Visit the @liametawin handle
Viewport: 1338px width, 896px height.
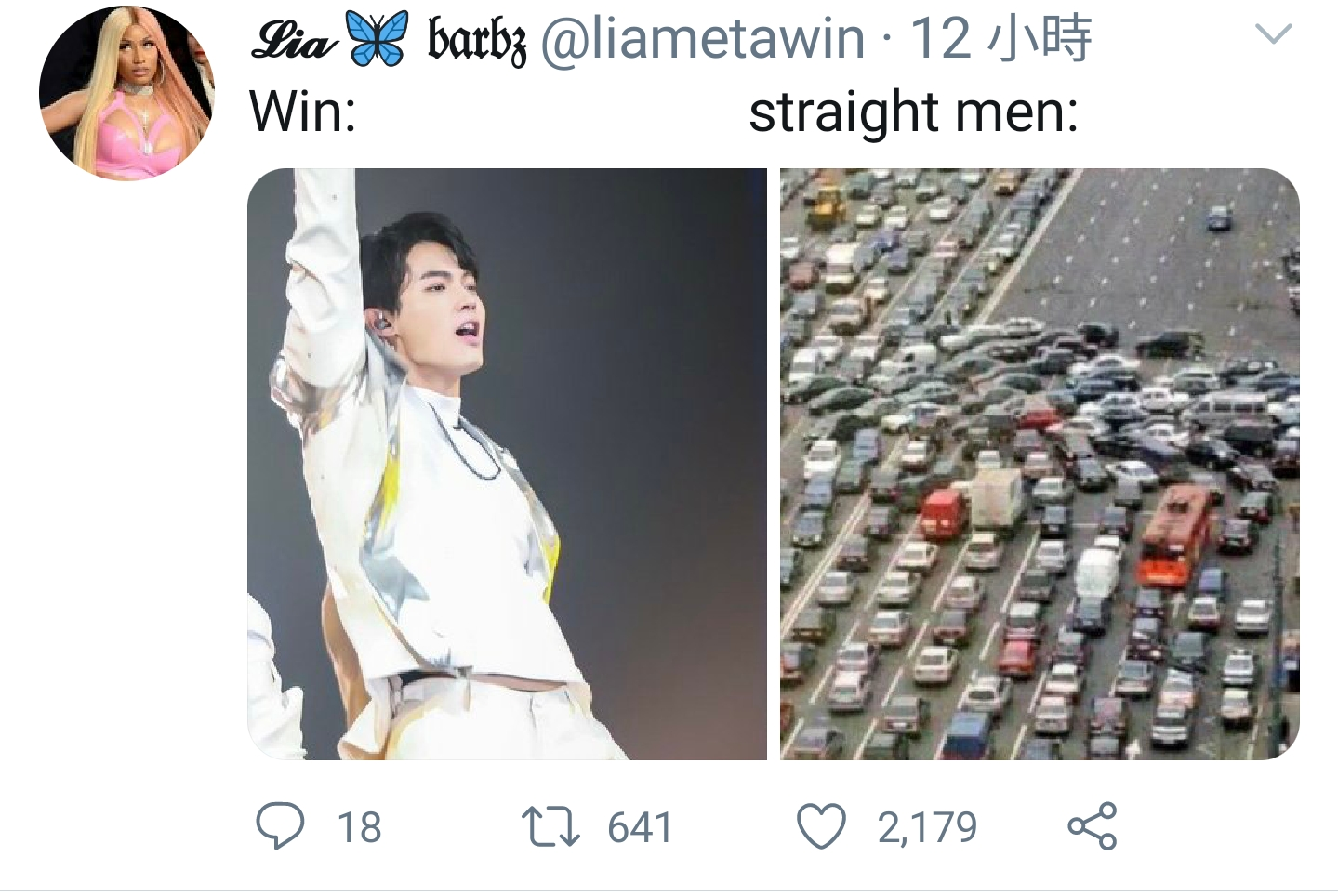[703, 39]
